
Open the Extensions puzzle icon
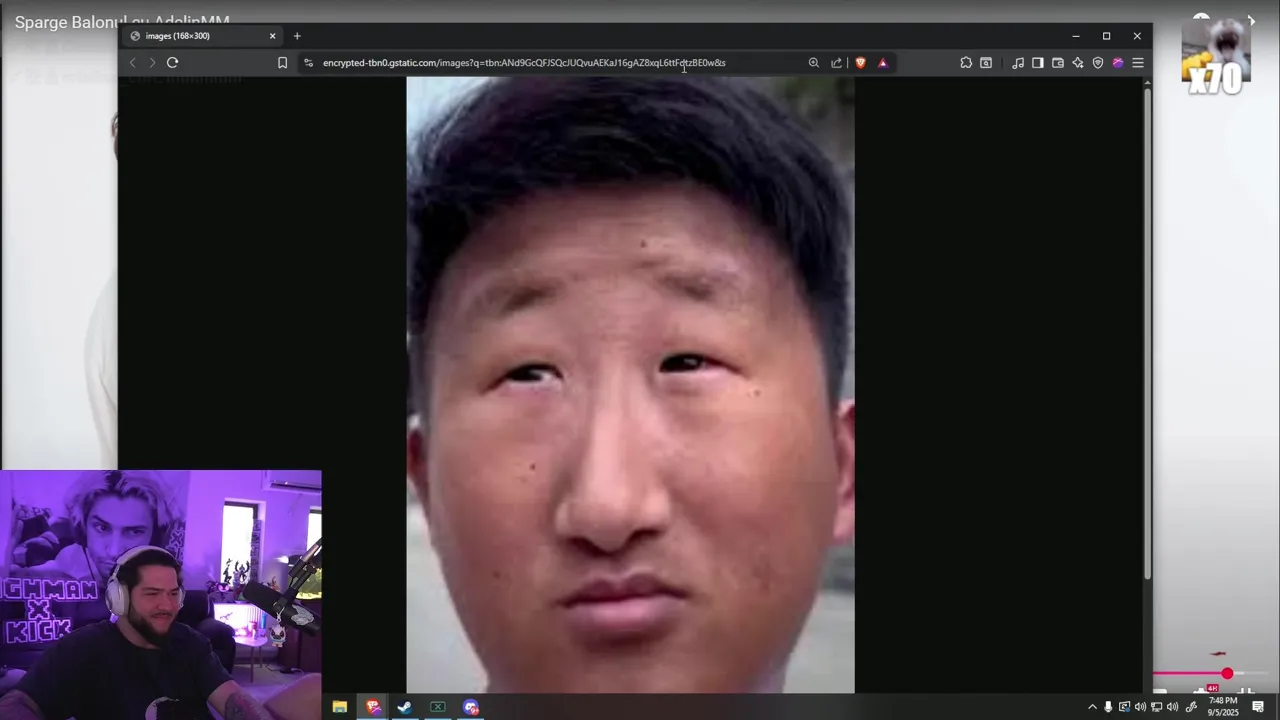pyautogui.click(x=966, y=62)
